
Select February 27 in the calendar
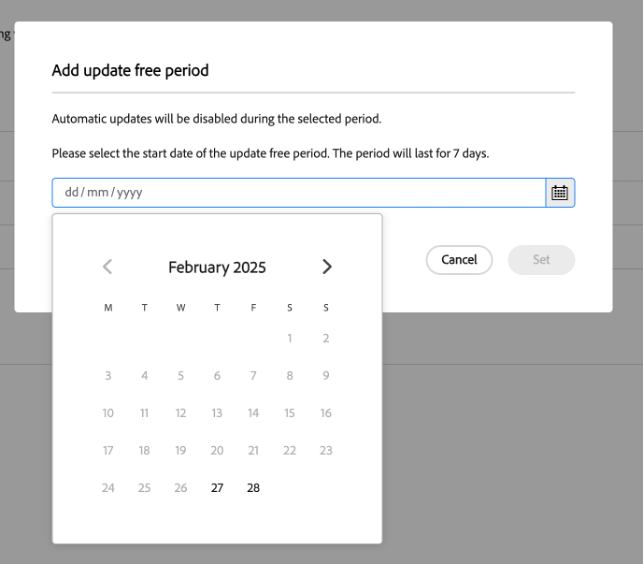click(217, 488)
